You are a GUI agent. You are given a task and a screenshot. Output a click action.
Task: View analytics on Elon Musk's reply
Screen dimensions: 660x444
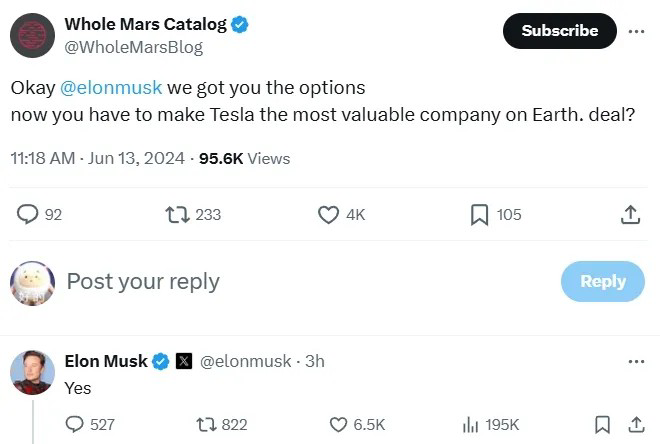click(x=470, y=424)
